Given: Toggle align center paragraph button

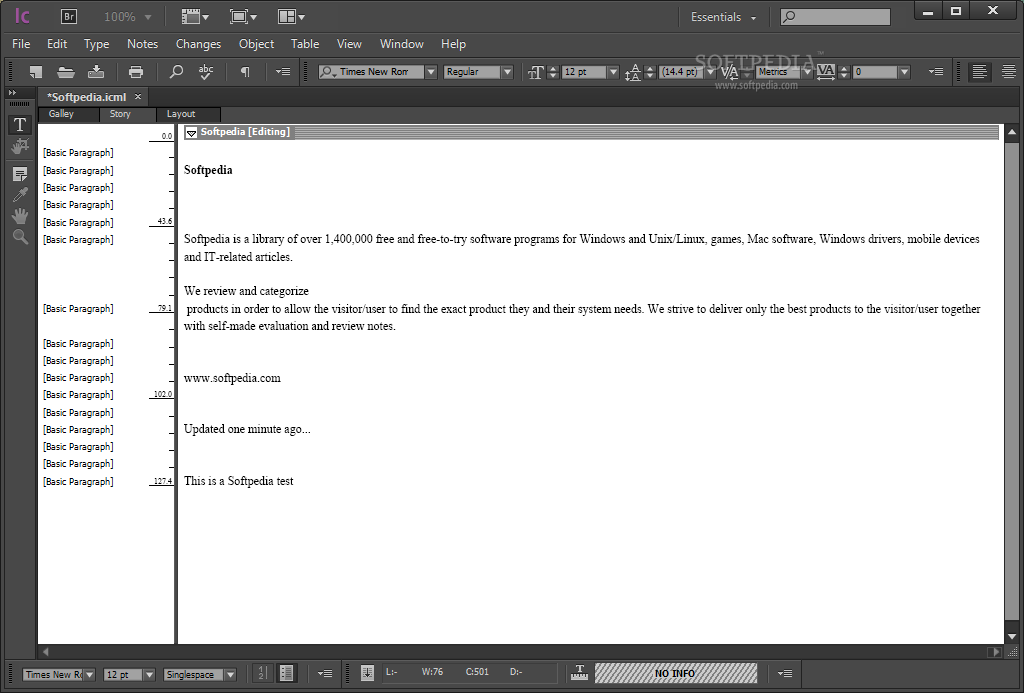Looking at the screenshot, I should tap(1008, 72).
